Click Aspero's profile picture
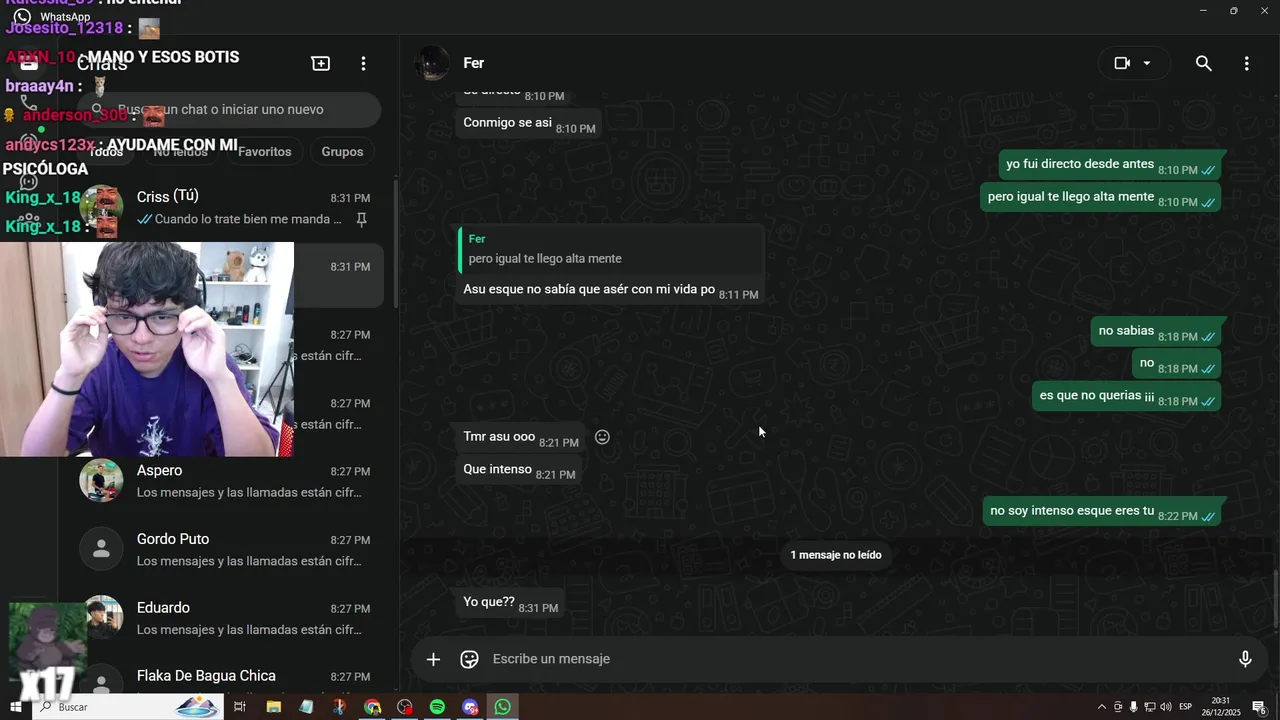The width and height of the screenshot is (1280, 720). click(101, 481)
